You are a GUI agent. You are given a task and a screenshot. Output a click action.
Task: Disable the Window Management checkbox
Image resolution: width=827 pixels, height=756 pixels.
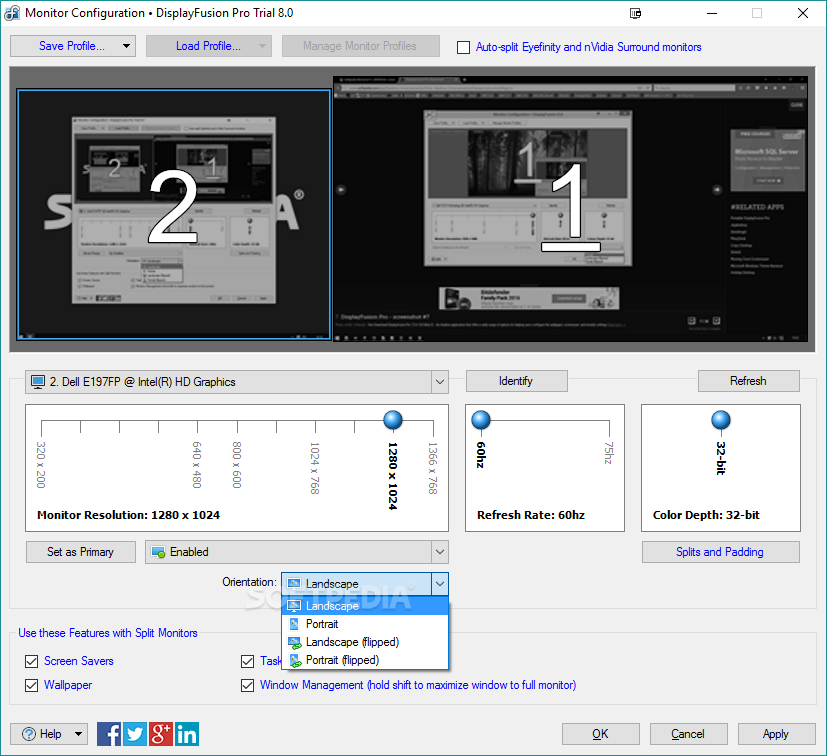click(247, 685)
